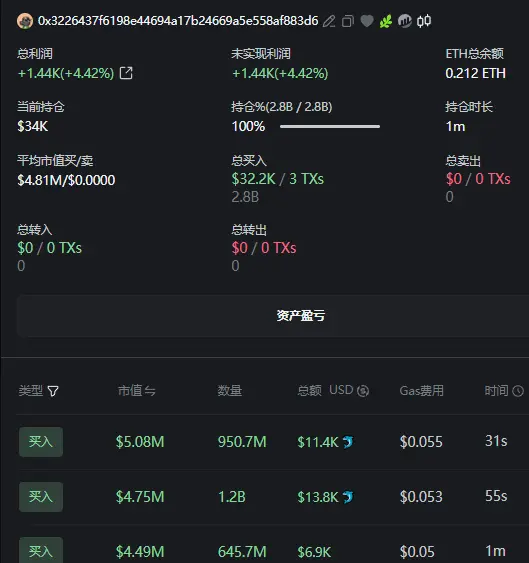Viewport: 529px width, 563px height.
Task: Click the wallet address text
Action: (178, 21)
